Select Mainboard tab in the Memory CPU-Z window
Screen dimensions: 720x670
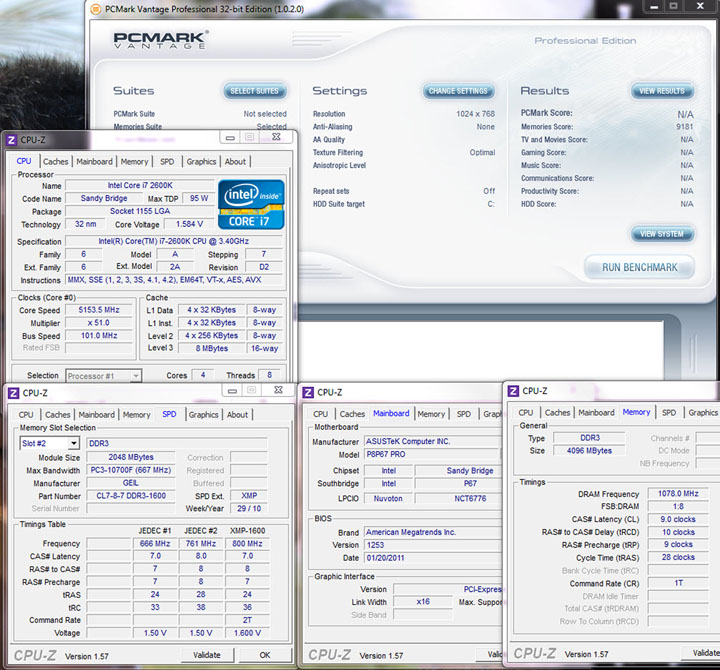(x=596, y=413)
